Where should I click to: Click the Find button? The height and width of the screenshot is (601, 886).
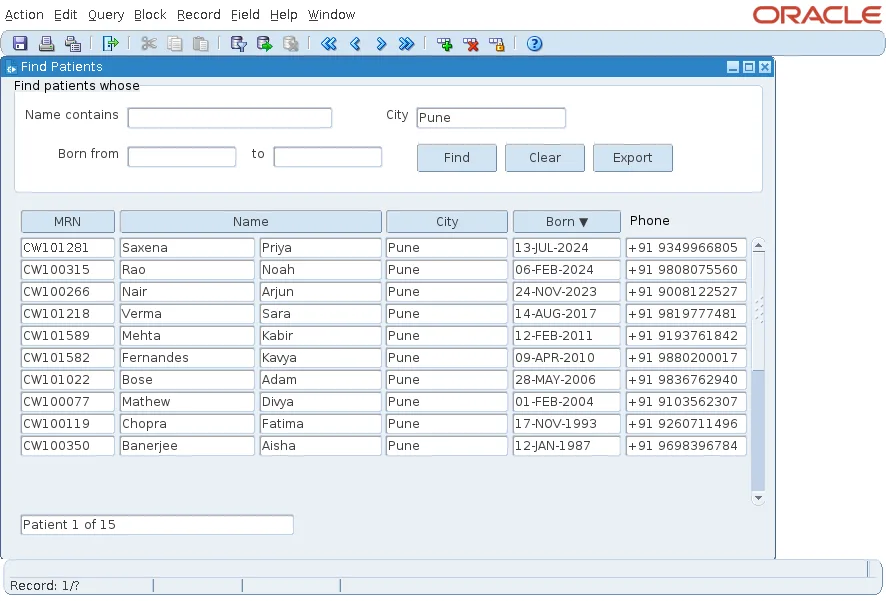[x=457, y=158]
